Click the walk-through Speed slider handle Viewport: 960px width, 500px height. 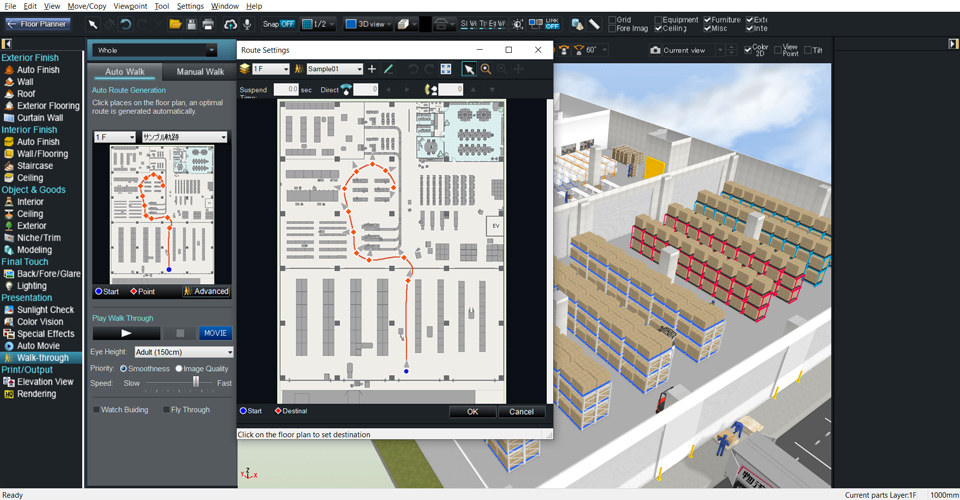tap(196, 382)
